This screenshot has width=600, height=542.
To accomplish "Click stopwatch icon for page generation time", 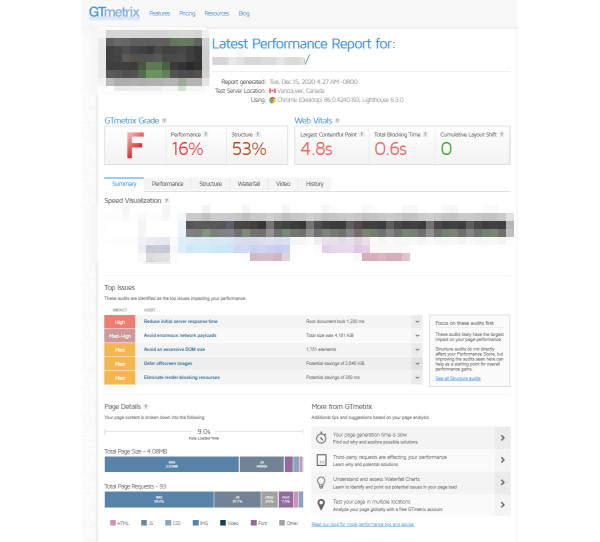I will coord(321,438).
